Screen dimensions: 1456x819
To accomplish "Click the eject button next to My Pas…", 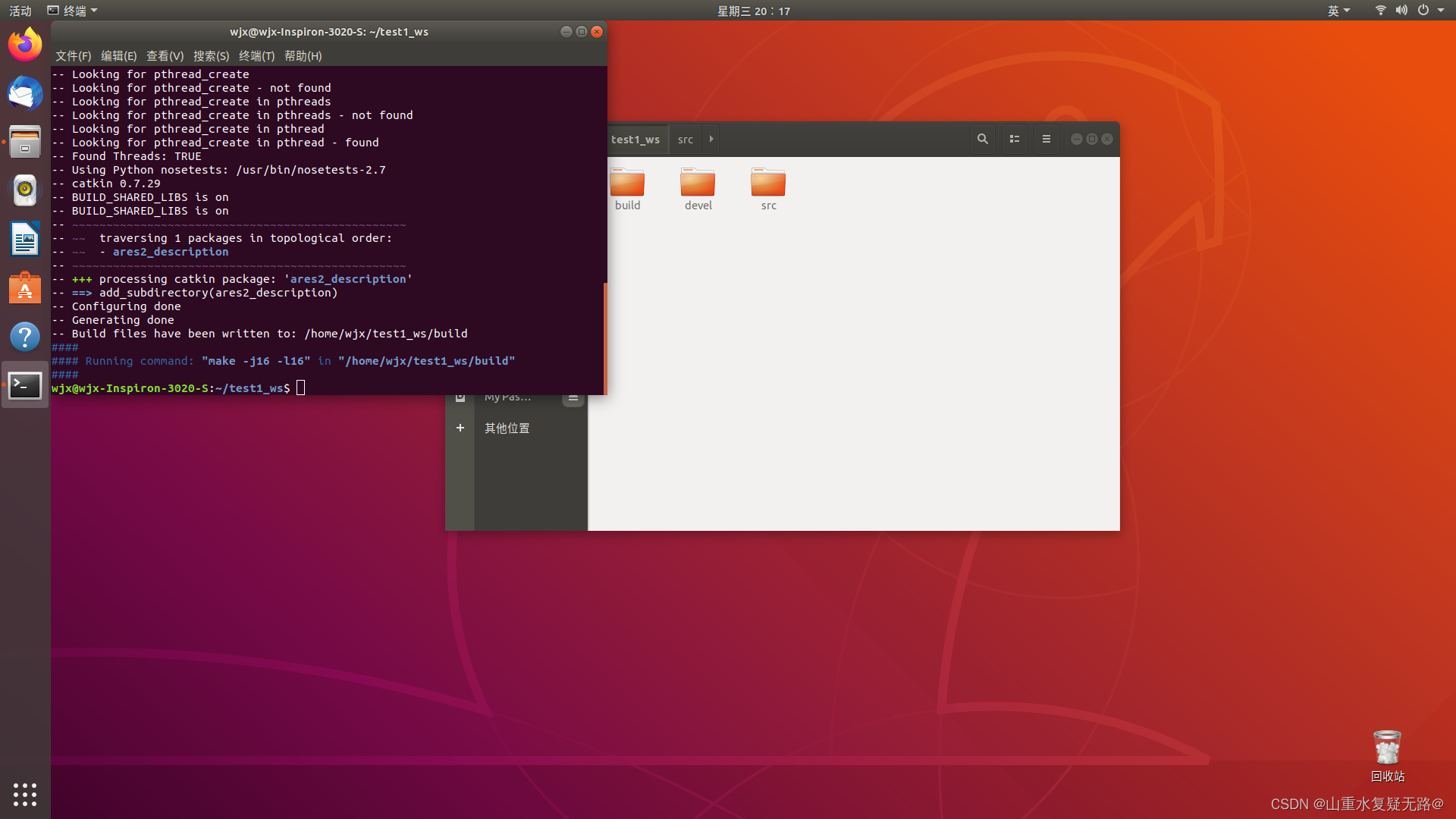I will click(x=573, y=397).
